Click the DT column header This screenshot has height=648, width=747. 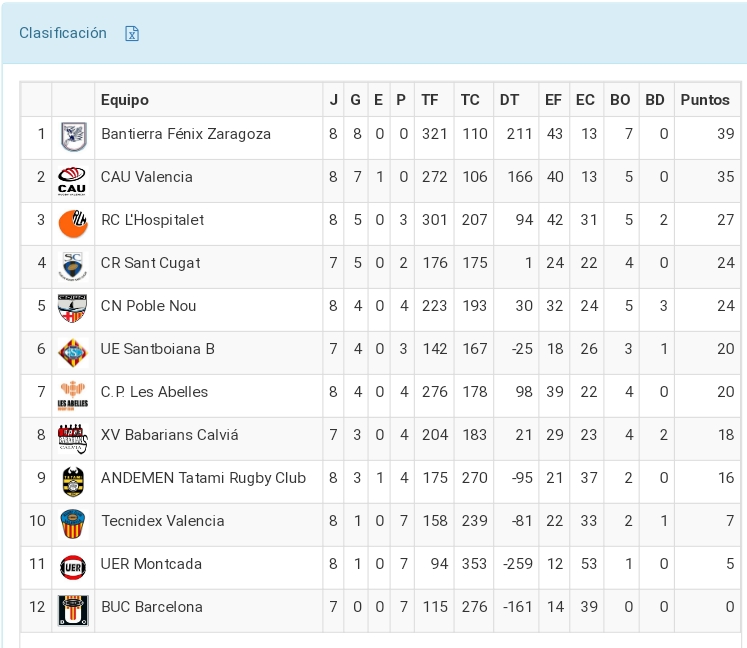click(510, 100)
